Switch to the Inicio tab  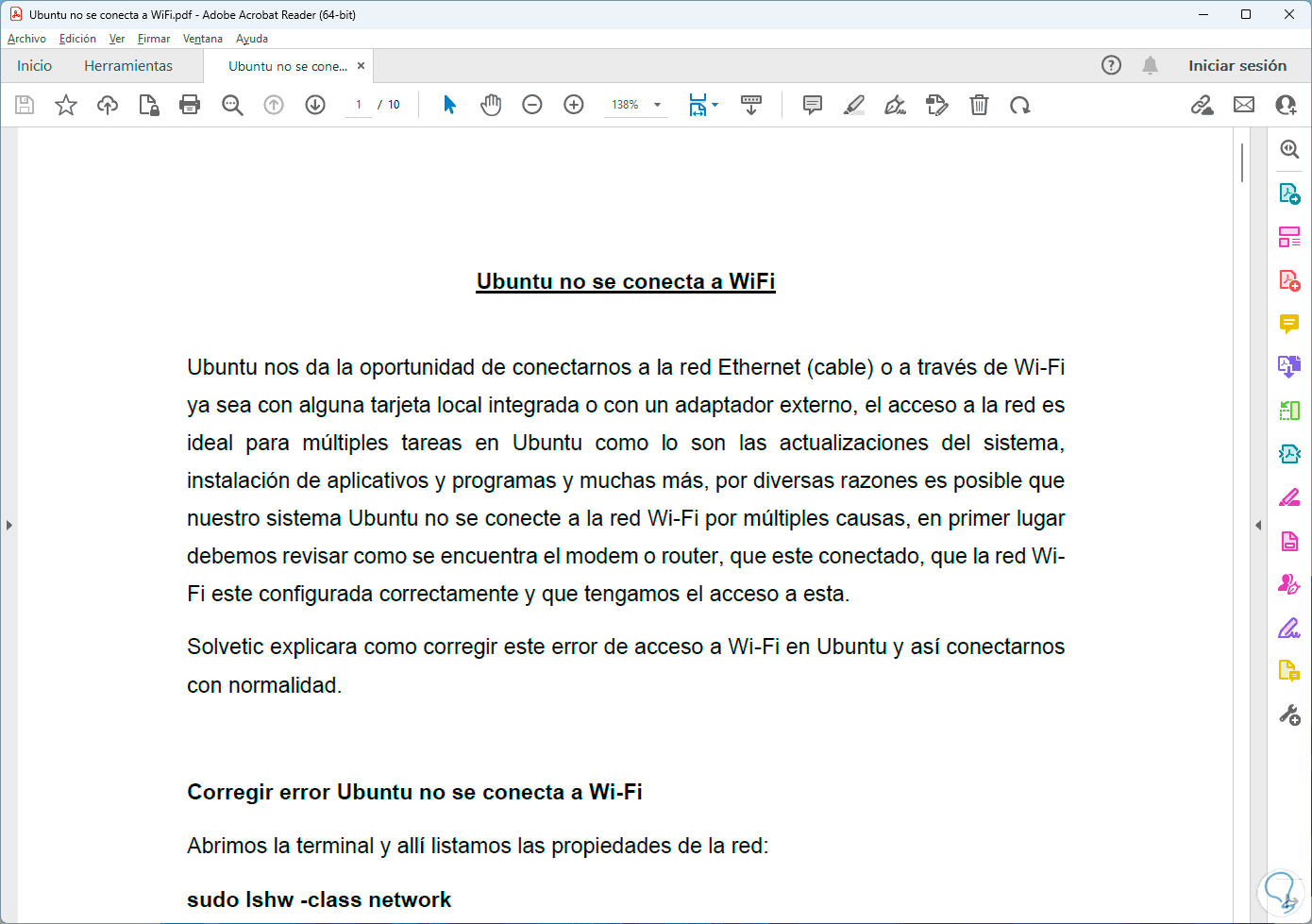pos(34,66)
